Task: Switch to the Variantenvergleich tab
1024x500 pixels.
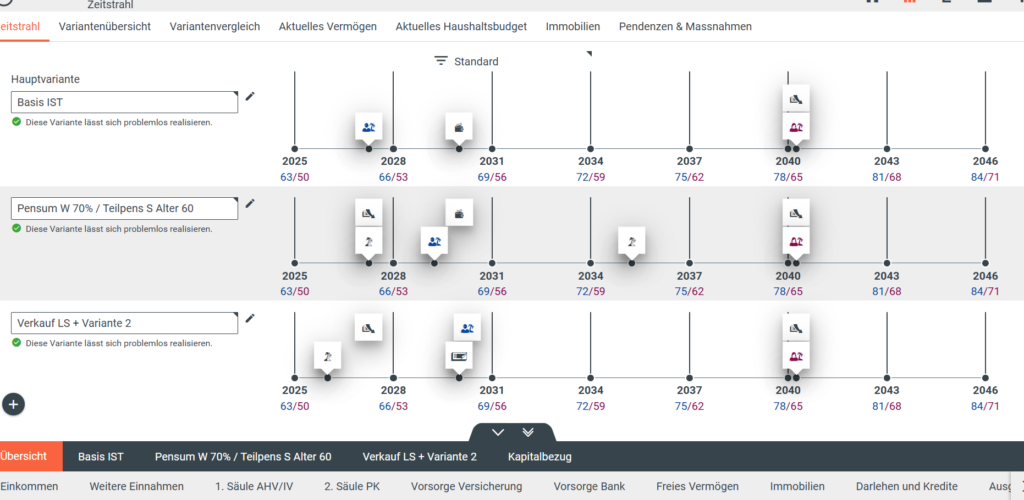Action: pyautogui.click(x=215, y=26)
